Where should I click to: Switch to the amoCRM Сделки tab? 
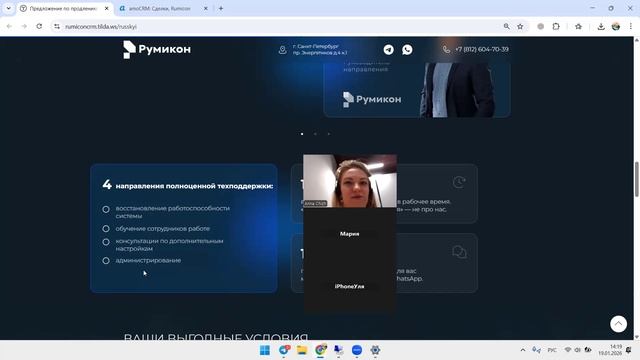point(159,8)
